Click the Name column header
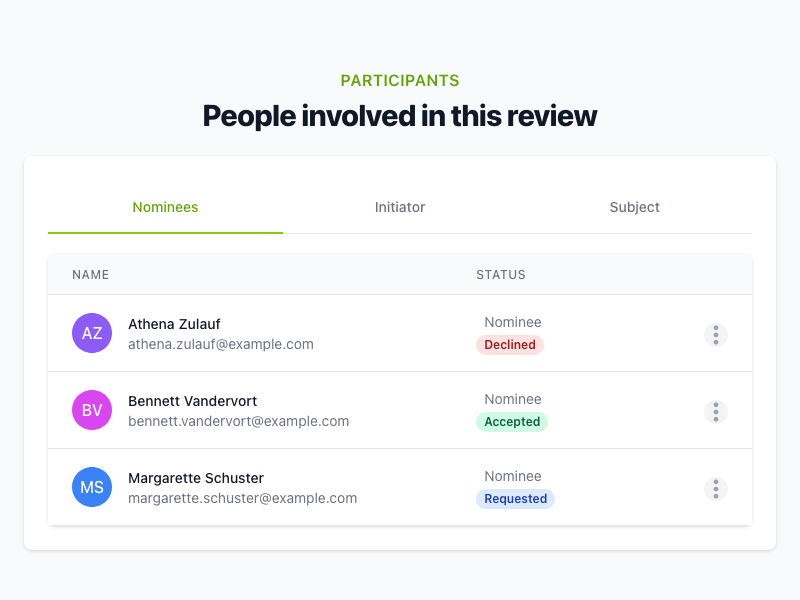 click(91, 275)
